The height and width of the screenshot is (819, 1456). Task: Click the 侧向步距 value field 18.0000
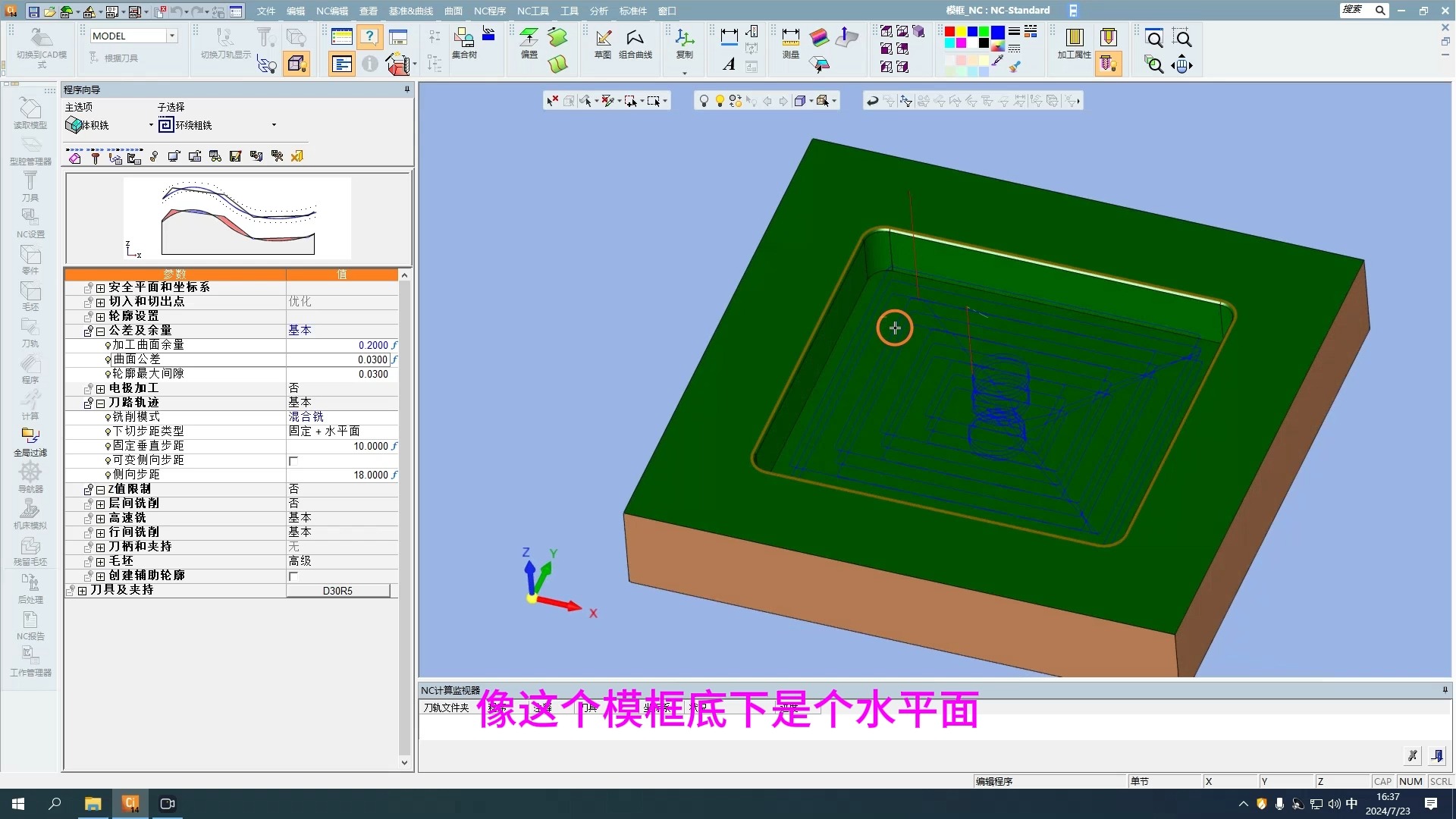(370, 475)
